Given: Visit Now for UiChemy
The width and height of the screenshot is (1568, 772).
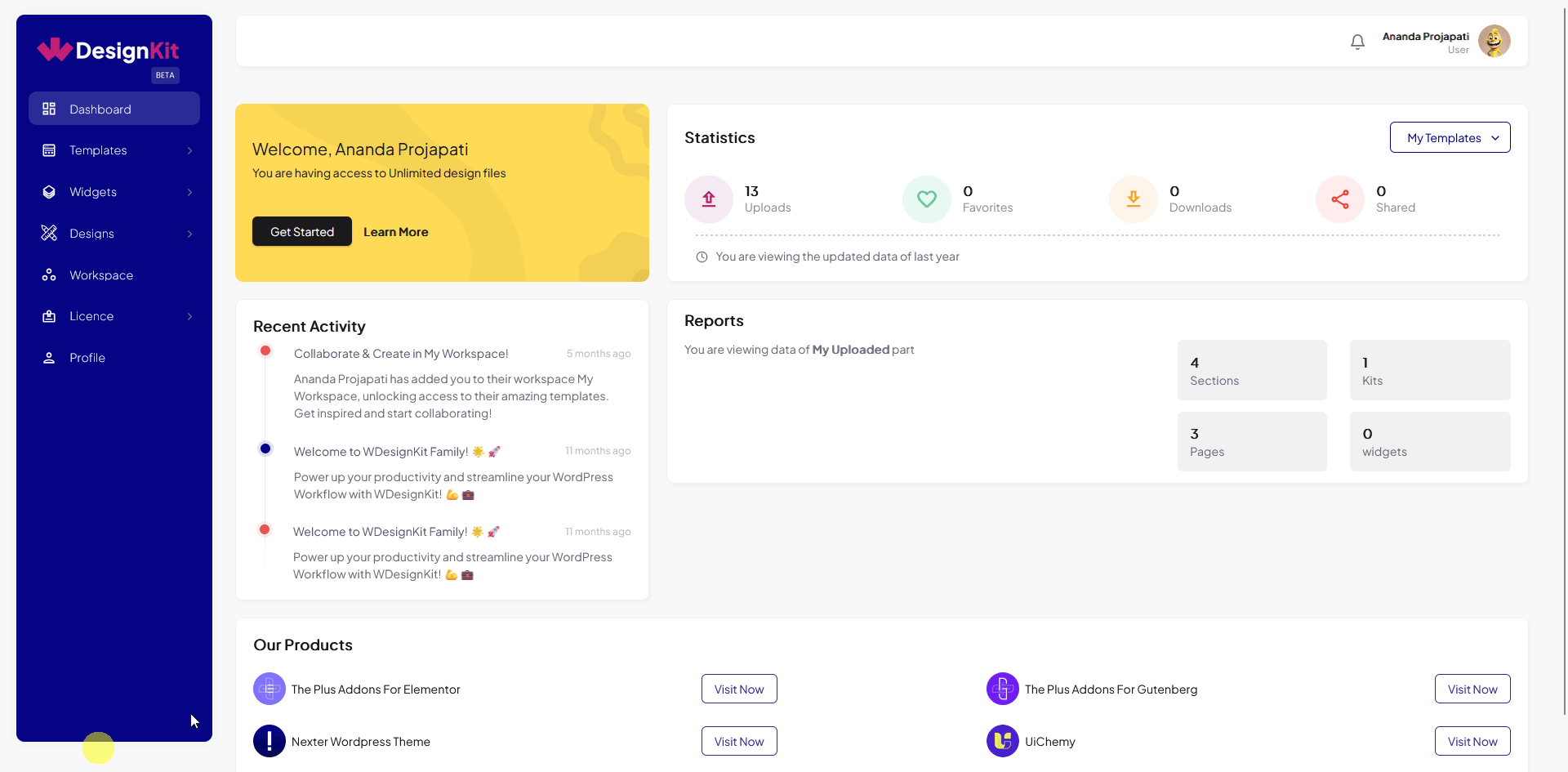Looking at the screenshot, I should pyautogui.click(x=1472, y=741).
